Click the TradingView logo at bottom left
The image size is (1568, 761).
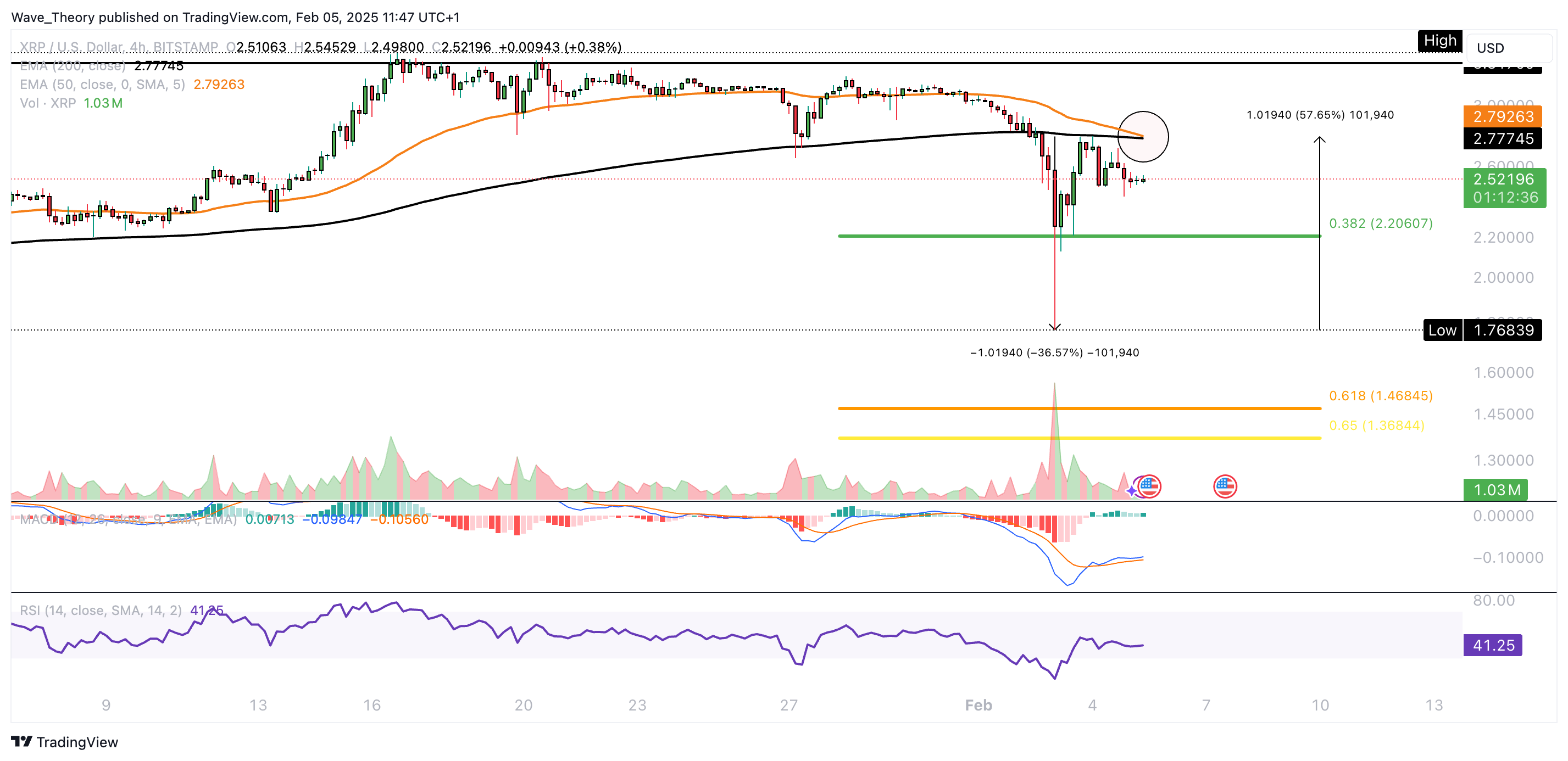[x=64, y=742]
